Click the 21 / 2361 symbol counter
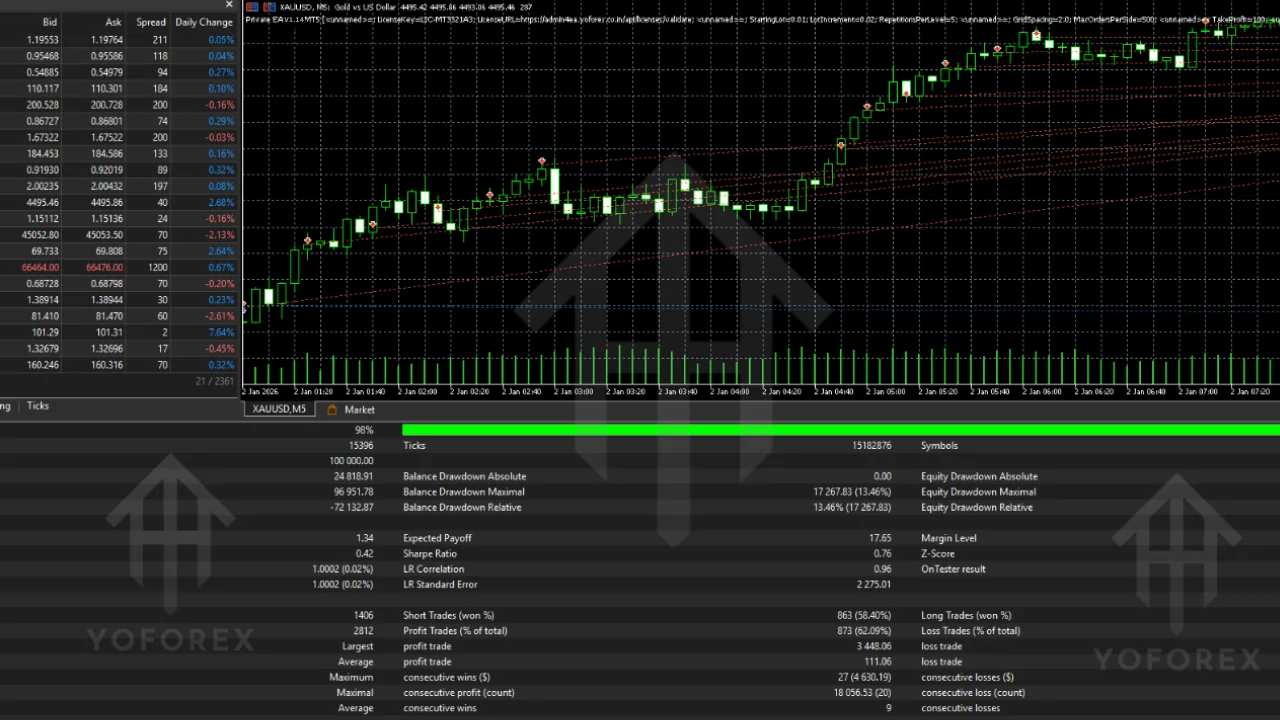 tap(216, 381)
